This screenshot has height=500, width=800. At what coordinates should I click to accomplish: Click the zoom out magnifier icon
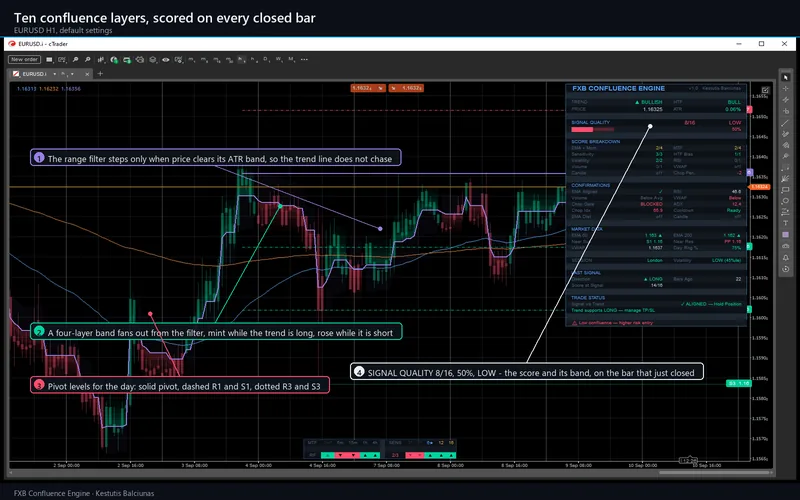coord(87,60)
